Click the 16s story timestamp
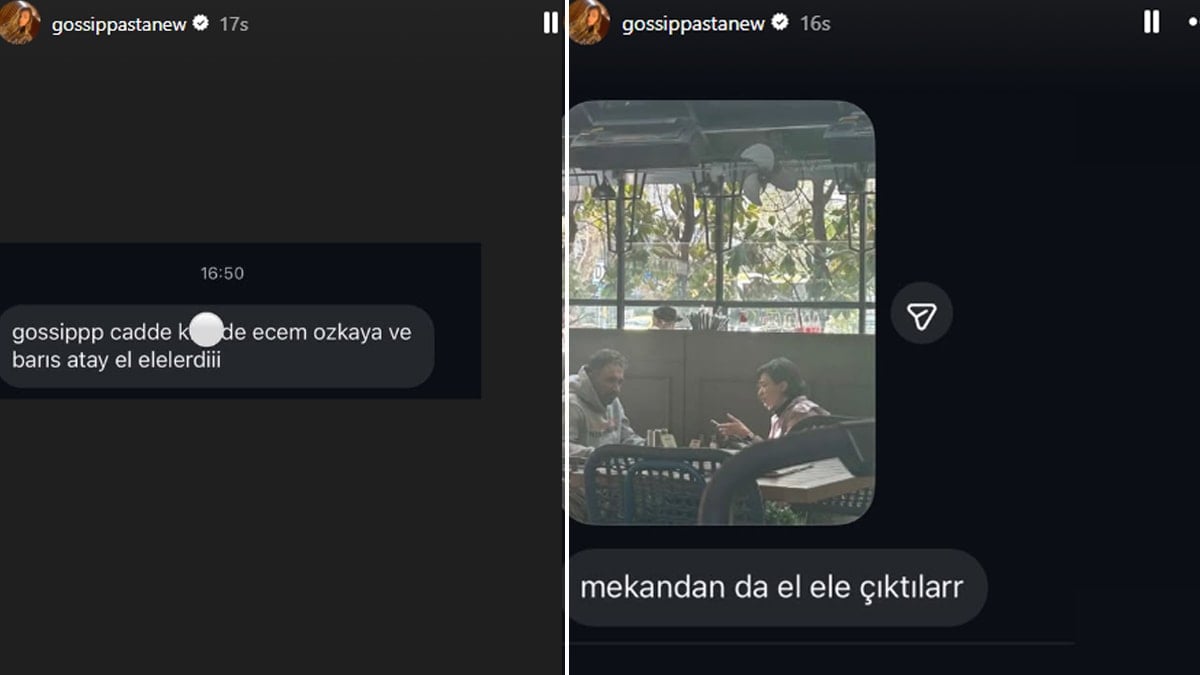This screenshot has width=1200, height=675. click(x=815, y=23)
